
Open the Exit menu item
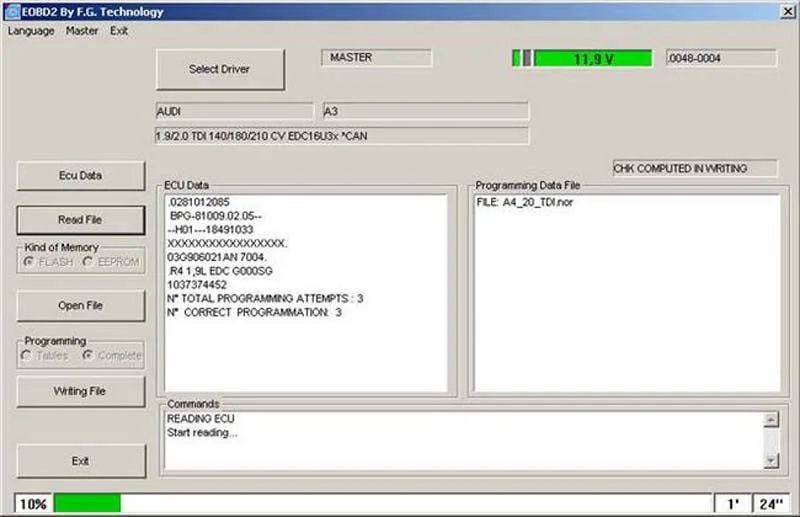119,31
